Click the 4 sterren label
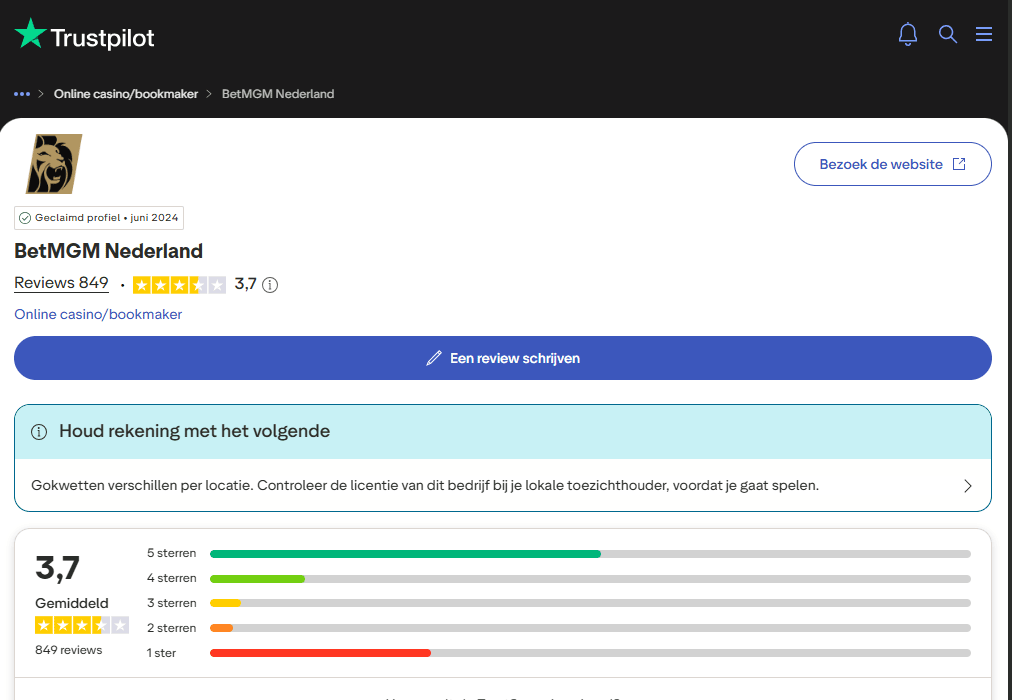The image size is (1012, 700). tap(172, 579)
